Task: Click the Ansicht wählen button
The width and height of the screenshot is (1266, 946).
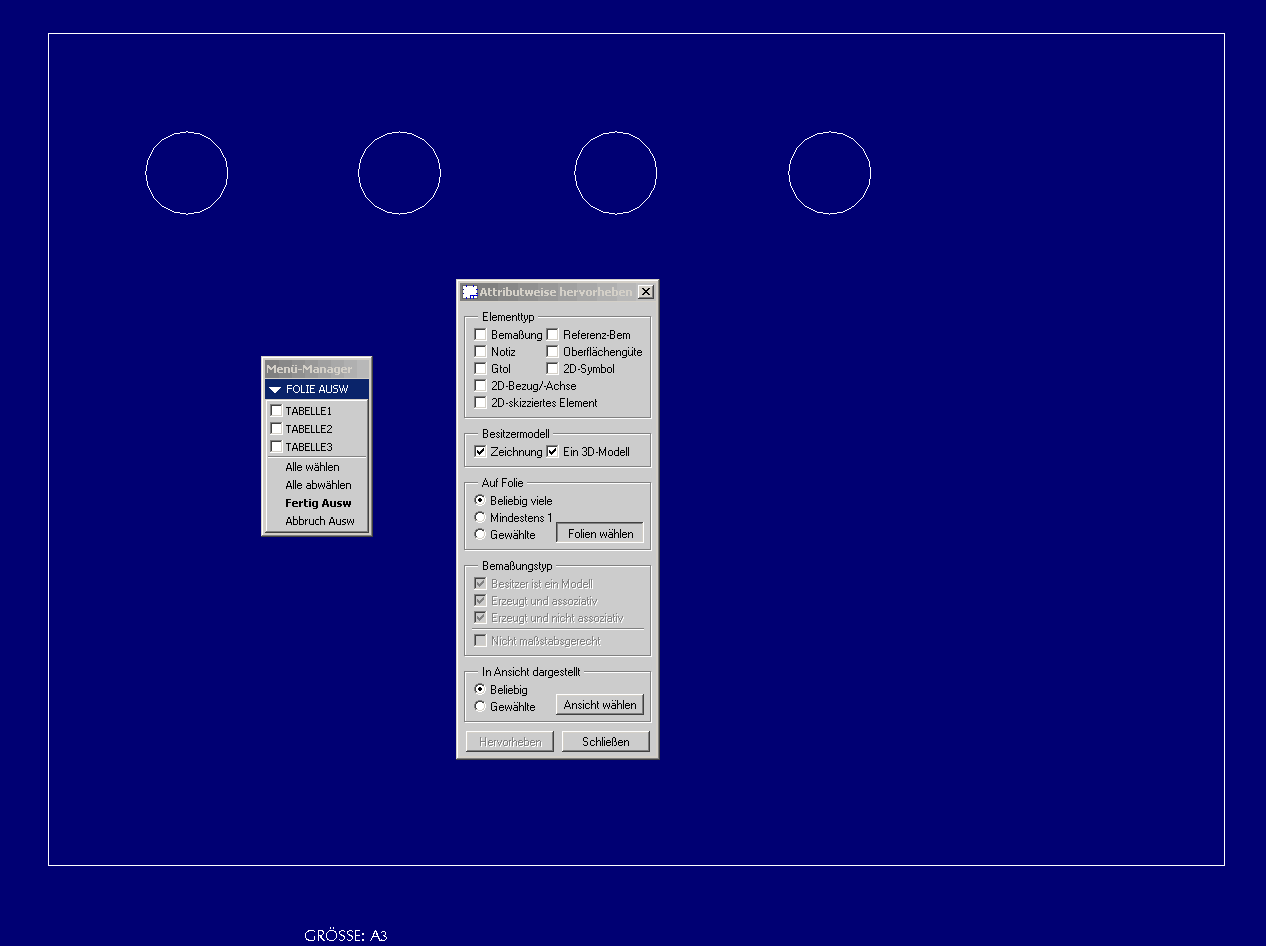Action: (x=600, y=704)
